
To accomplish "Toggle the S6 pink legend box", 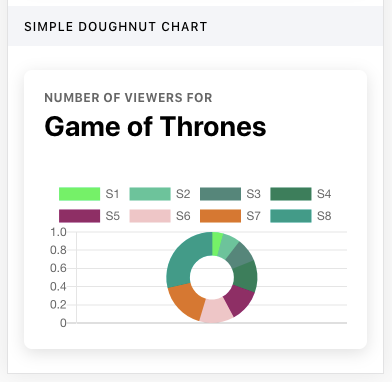I will click(x=150, y=216).
